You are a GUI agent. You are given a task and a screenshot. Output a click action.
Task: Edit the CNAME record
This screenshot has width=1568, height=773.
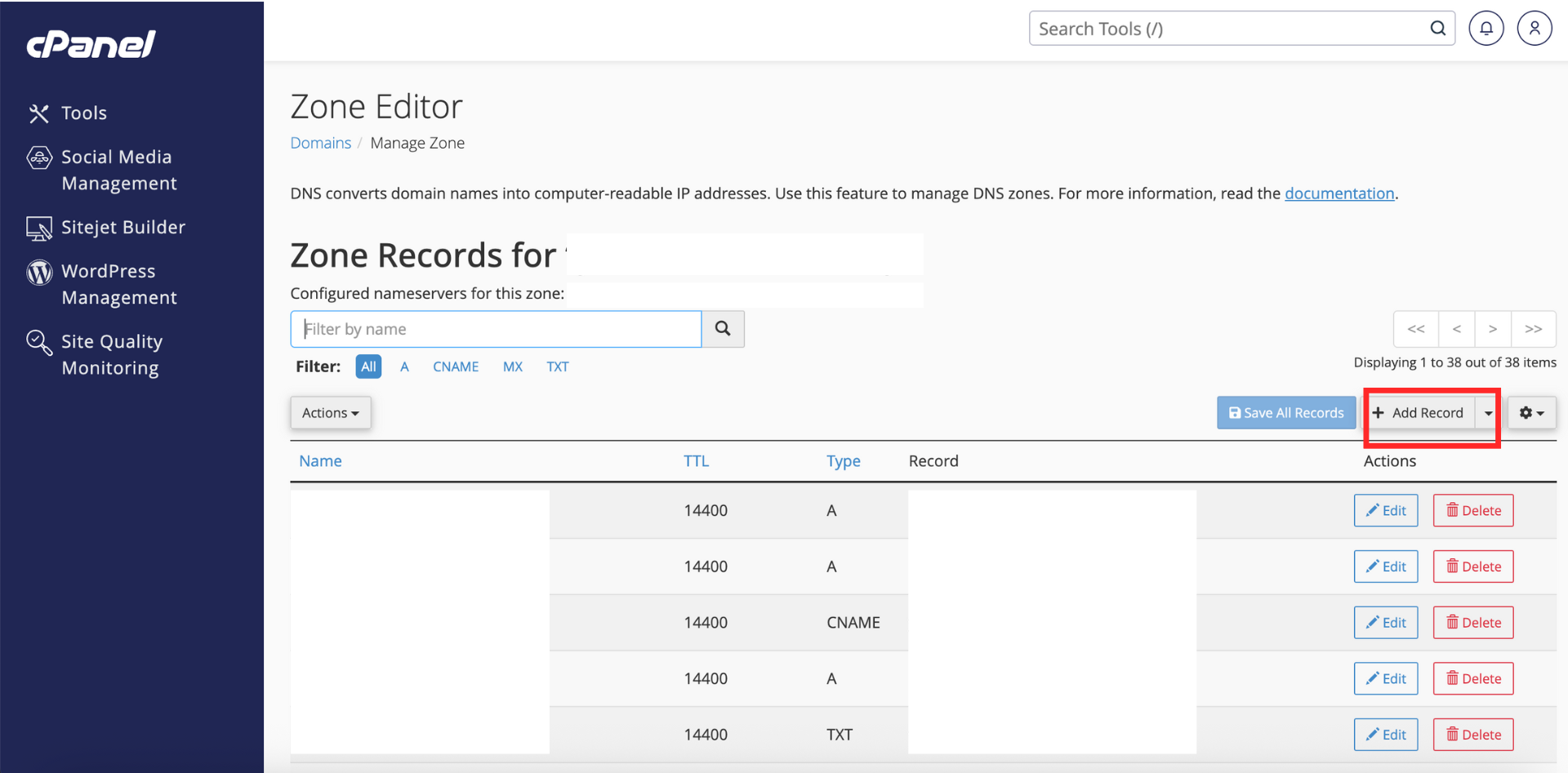[x=1386, y=623]
